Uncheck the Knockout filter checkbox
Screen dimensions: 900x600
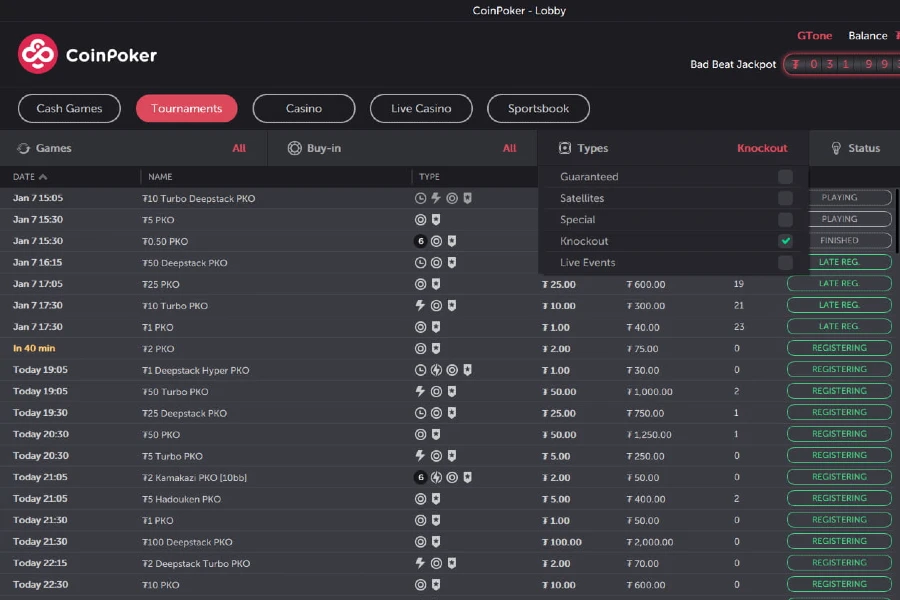click(786, 240)
